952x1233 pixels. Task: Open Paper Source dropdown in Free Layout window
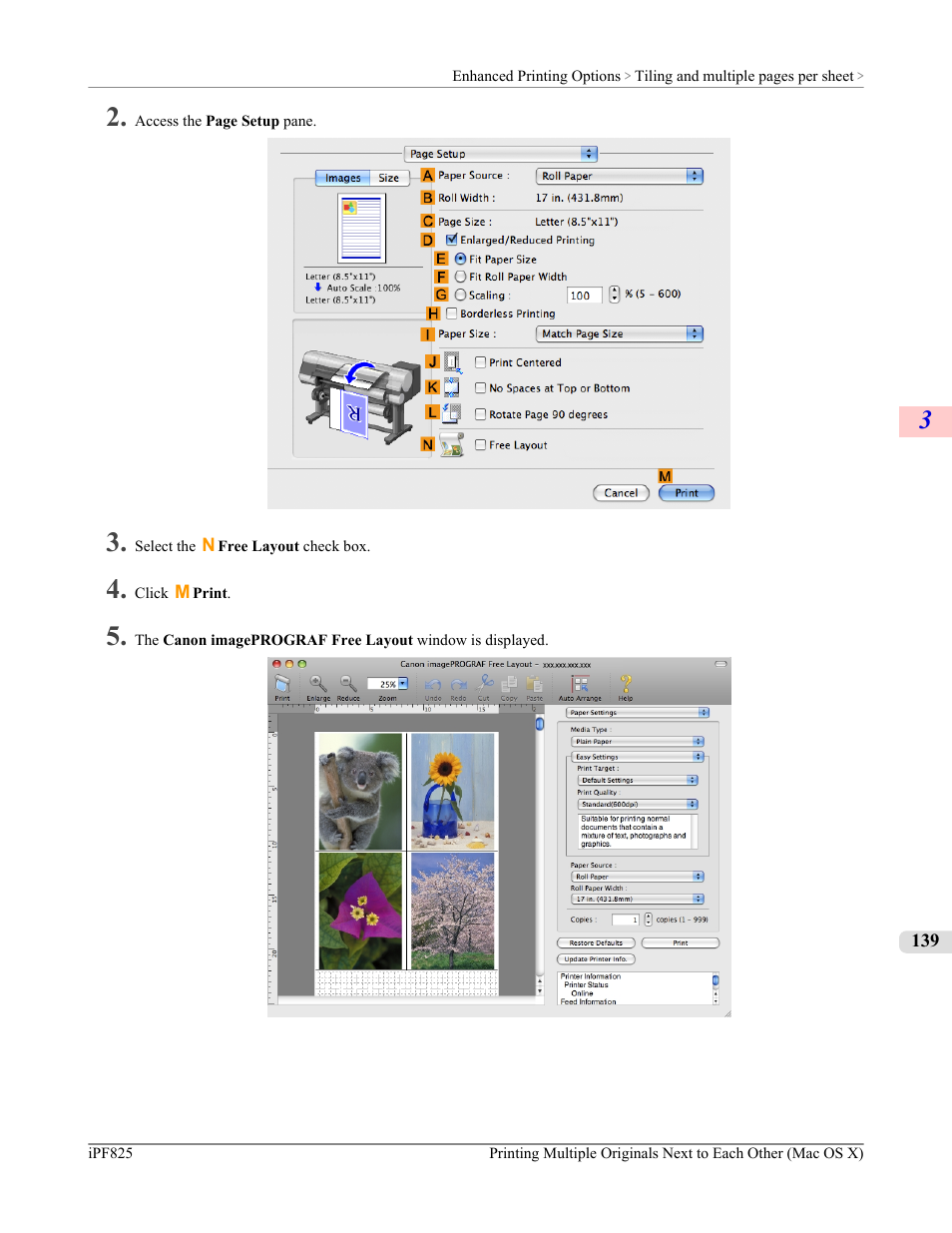638,877
